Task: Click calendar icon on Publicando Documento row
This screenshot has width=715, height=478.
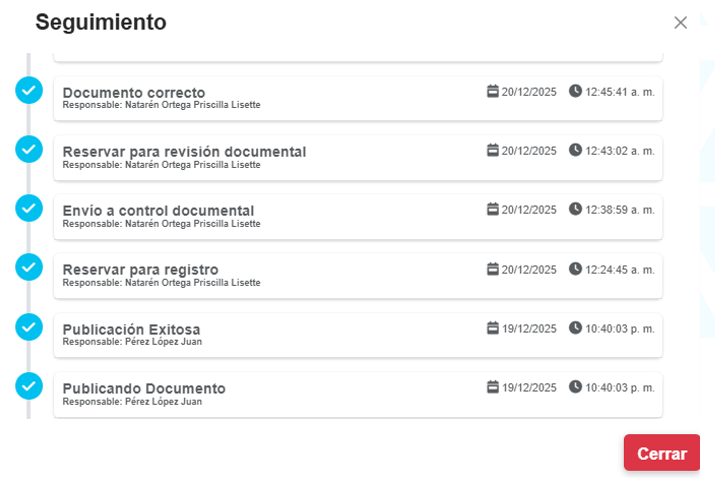Action: (x=493, y=387)
